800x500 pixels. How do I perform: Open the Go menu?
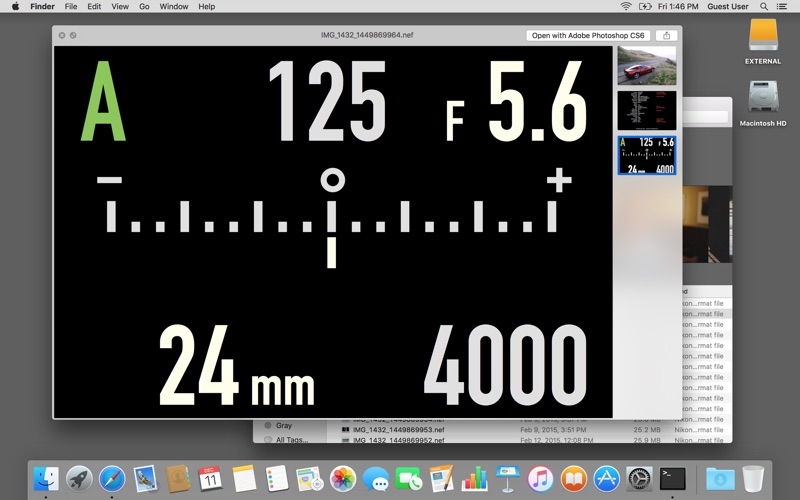144,6
